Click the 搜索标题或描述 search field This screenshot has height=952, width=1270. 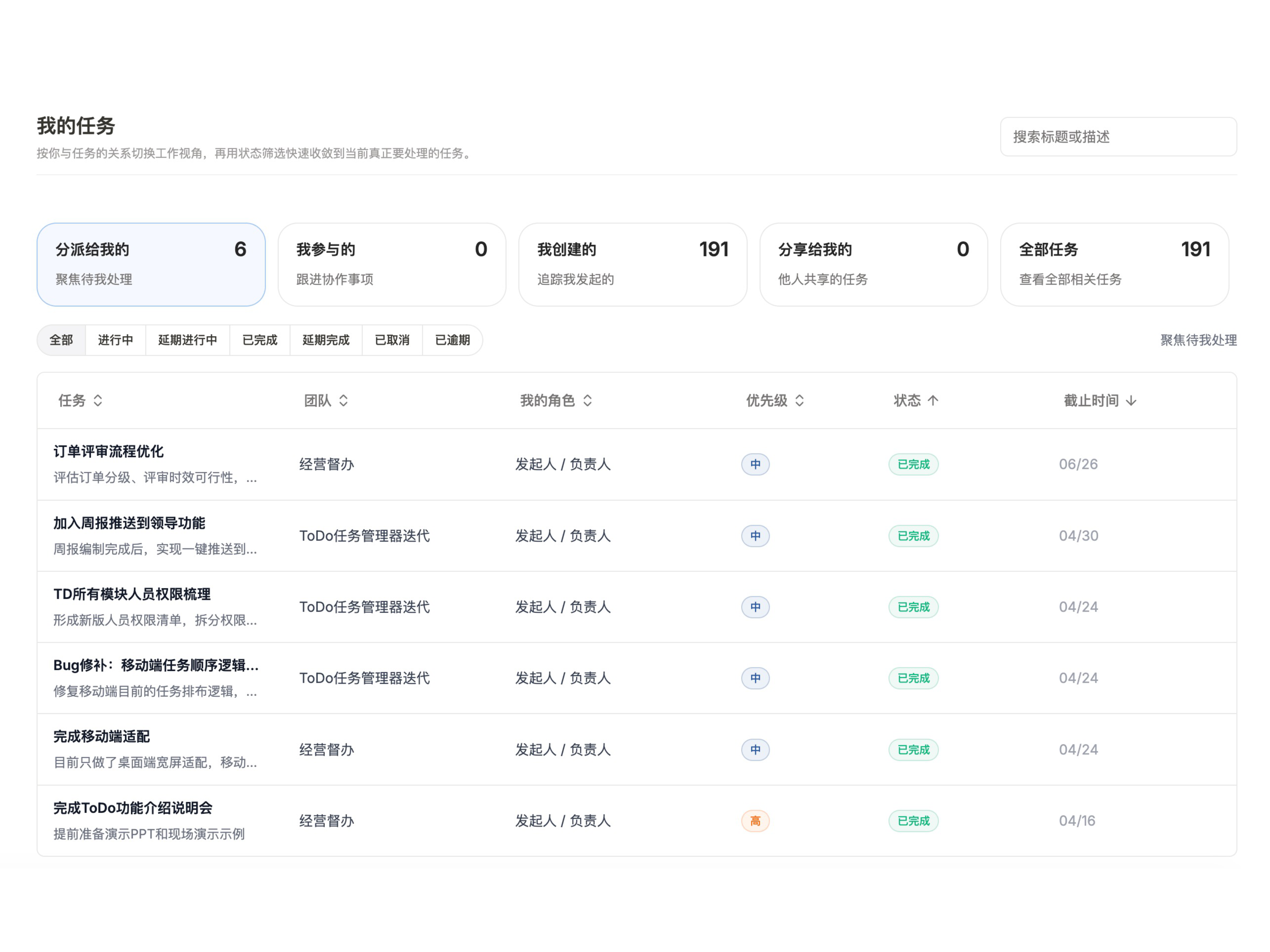[x=1119, y=136]
